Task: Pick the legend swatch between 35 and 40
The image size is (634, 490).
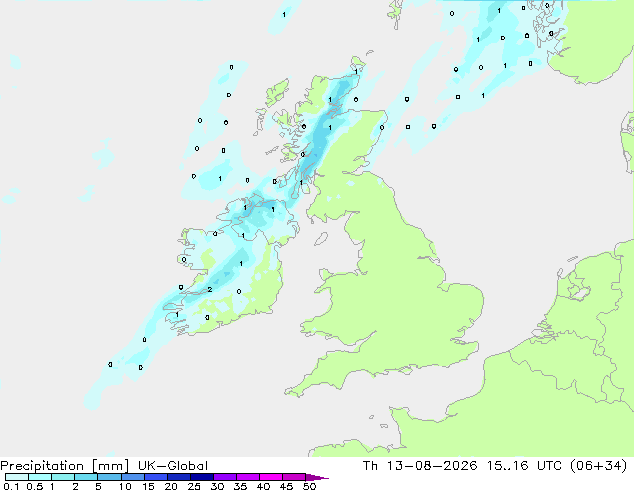Action: (x=247, y=477)
